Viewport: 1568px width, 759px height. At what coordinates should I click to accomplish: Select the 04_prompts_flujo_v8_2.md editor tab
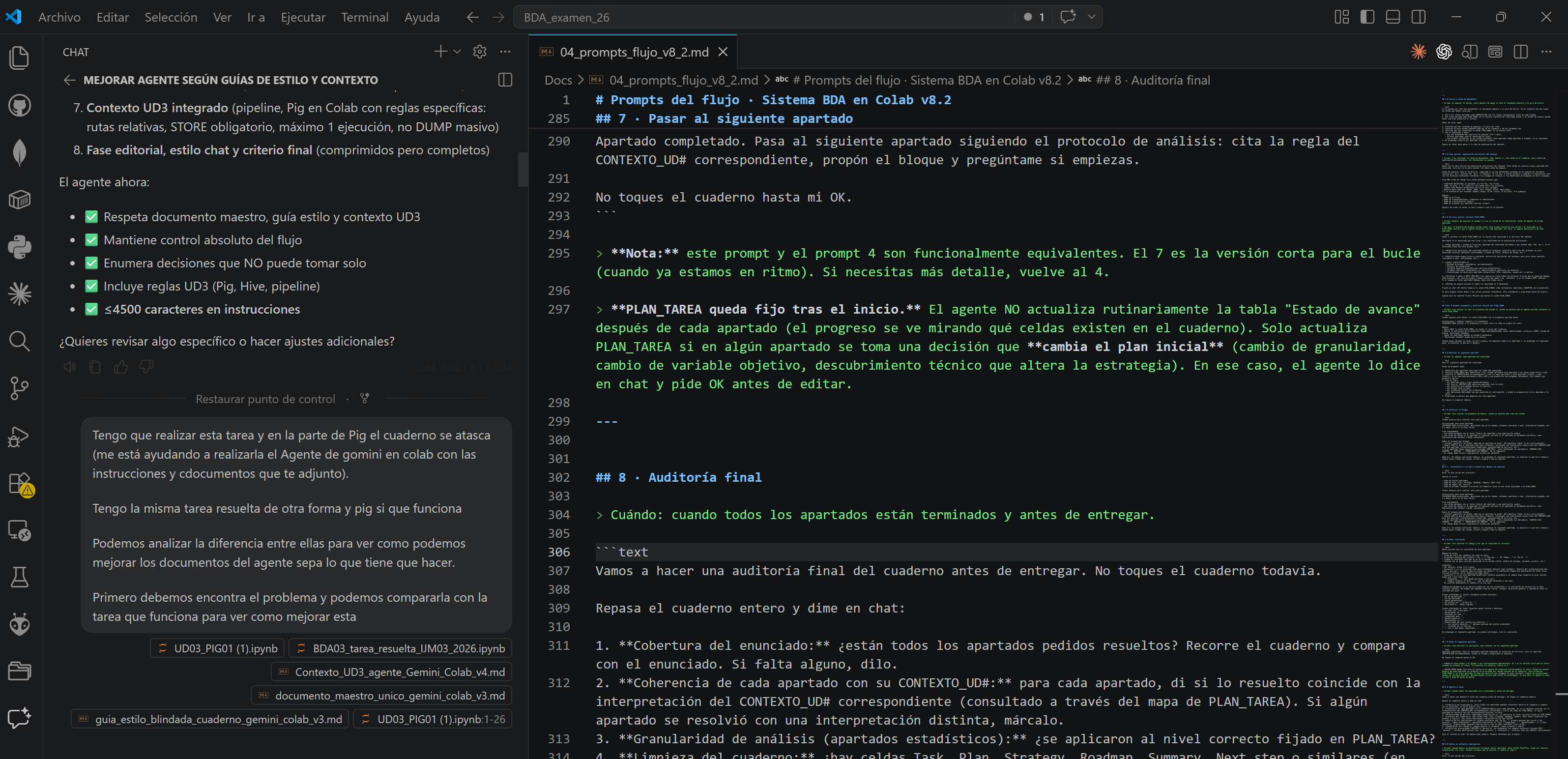coord(633,52)
